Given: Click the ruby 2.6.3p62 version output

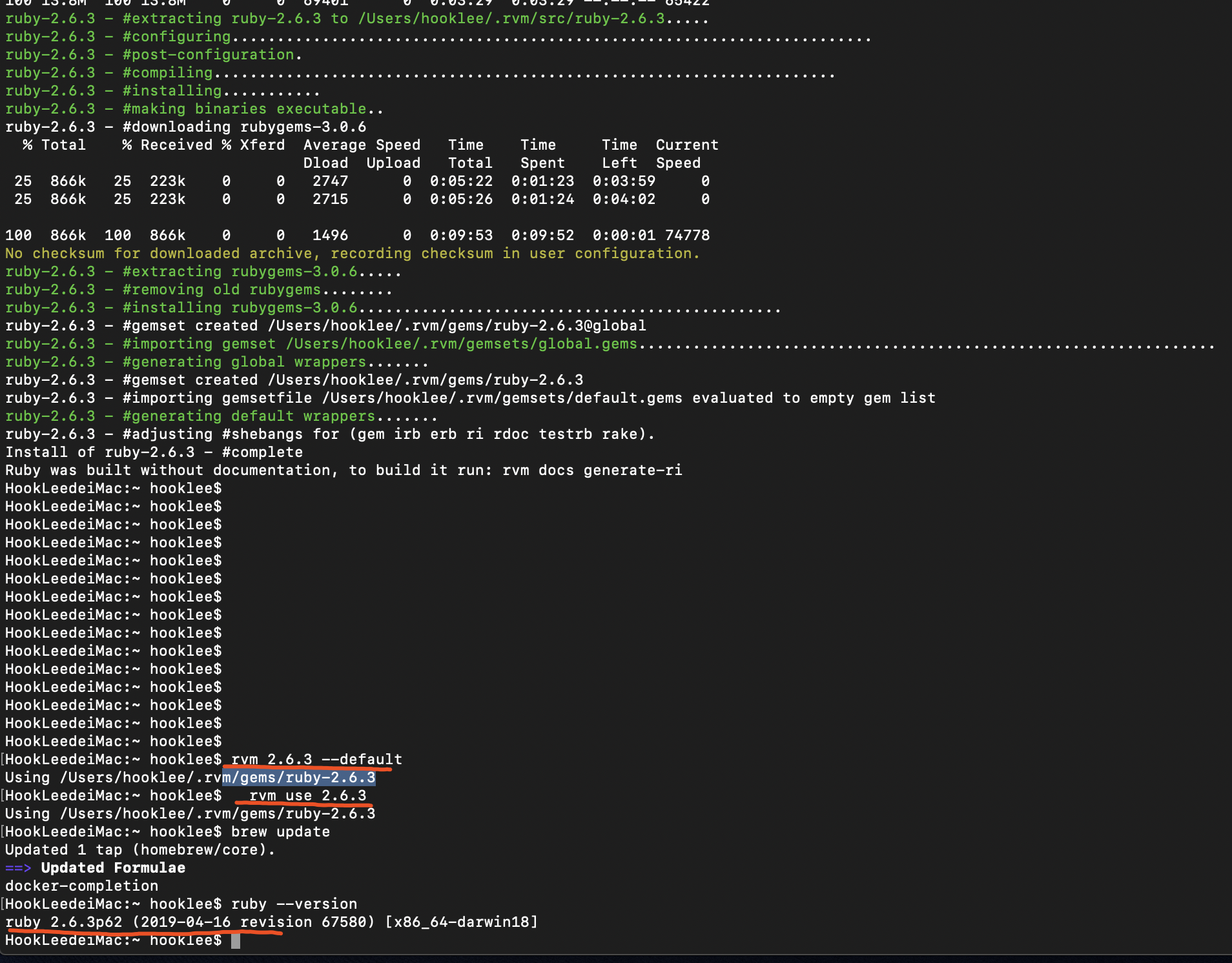Looking at the screenshot, I should (64, 922).
